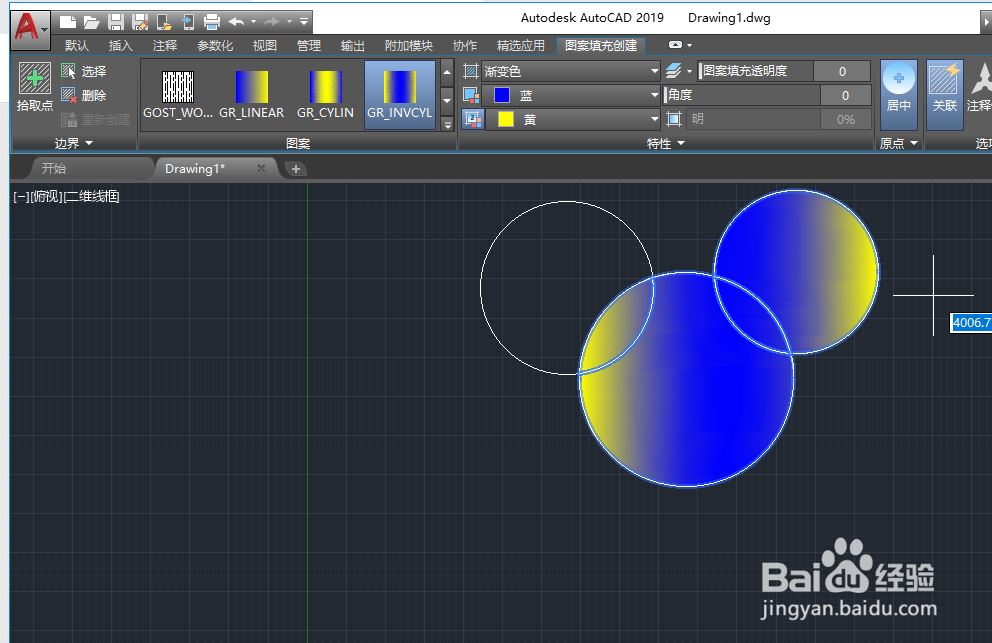Create a new drawing from Quick Access toolbar
The height and width of the screenshot is (643, 992).
pos(68,23)
